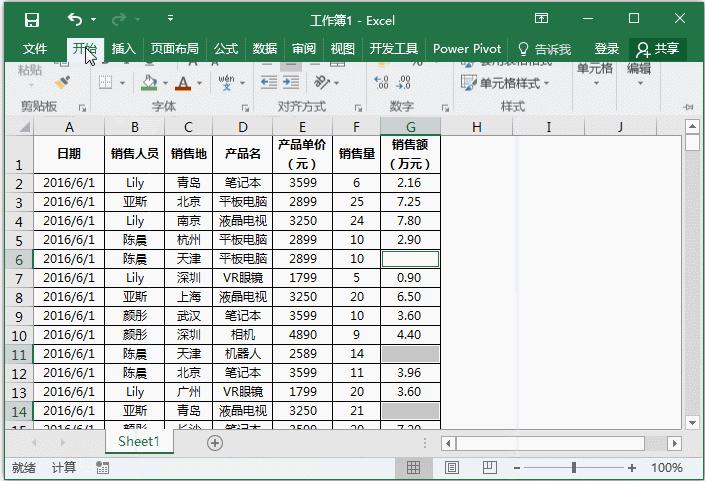This screenshot has height=481, width=705.
Task: Select empty cell G6 in 销售额 column
Action: coord(411,259)
